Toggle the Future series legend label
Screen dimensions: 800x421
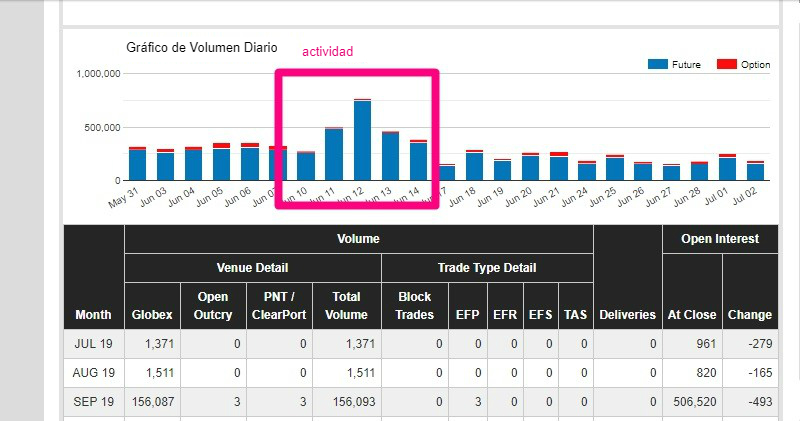[x=688, y=65]
